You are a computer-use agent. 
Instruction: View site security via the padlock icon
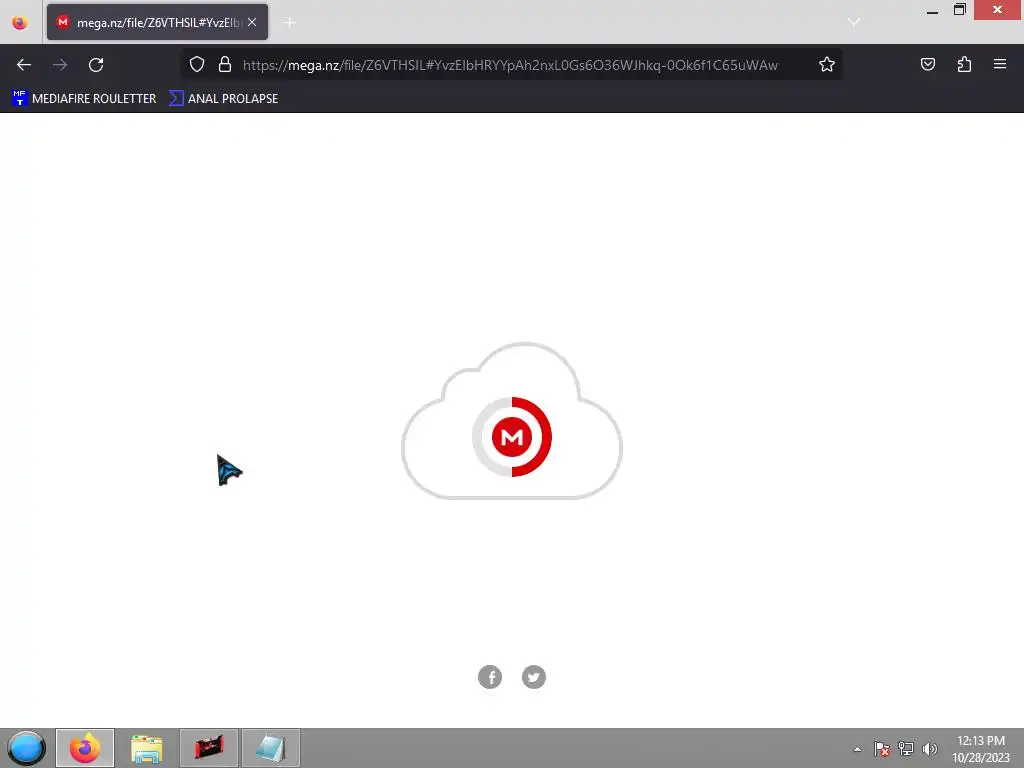pos(225,64)
